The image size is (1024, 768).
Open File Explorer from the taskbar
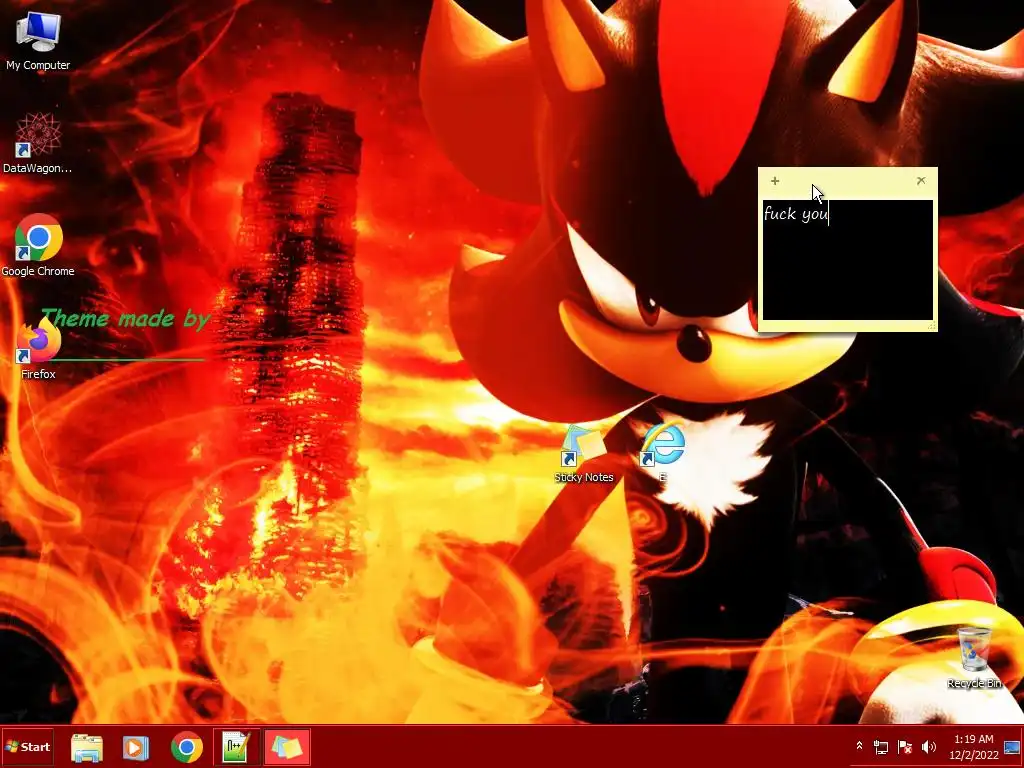(x=86, y=747)
